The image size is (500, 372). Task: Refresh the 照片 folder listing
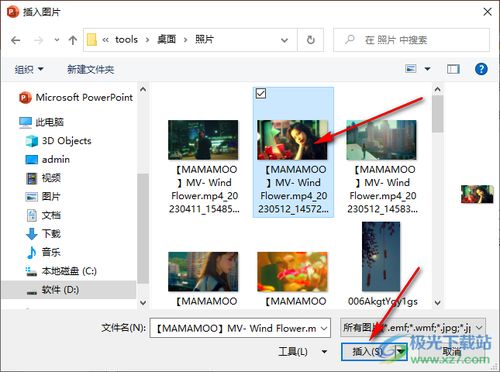click(x=310, y=40)
